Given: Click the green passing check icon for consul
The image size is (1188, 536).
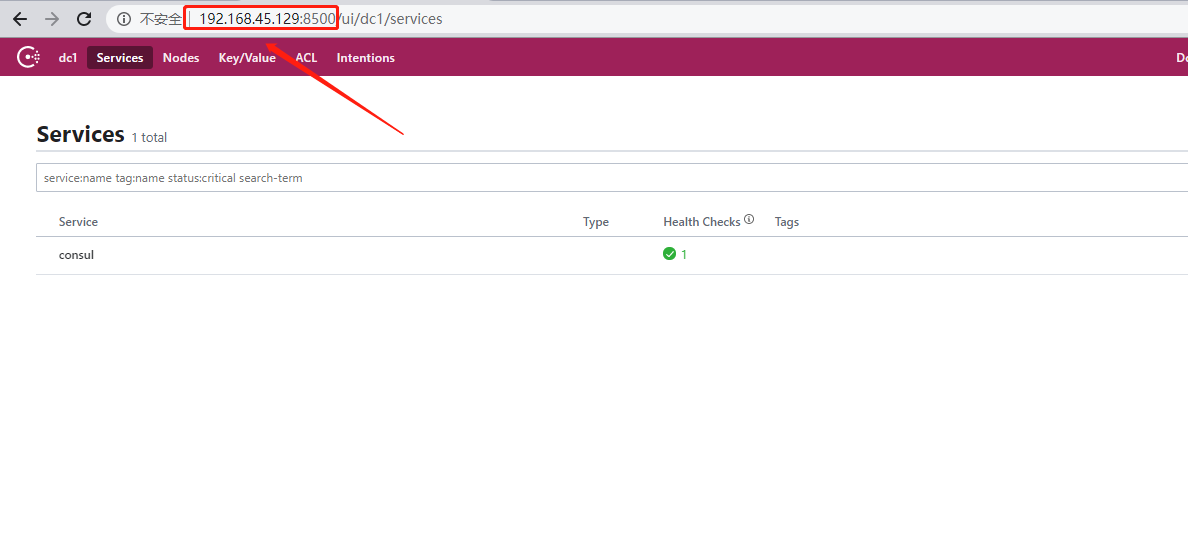Looking at the screenshot, I should (669, 254).
